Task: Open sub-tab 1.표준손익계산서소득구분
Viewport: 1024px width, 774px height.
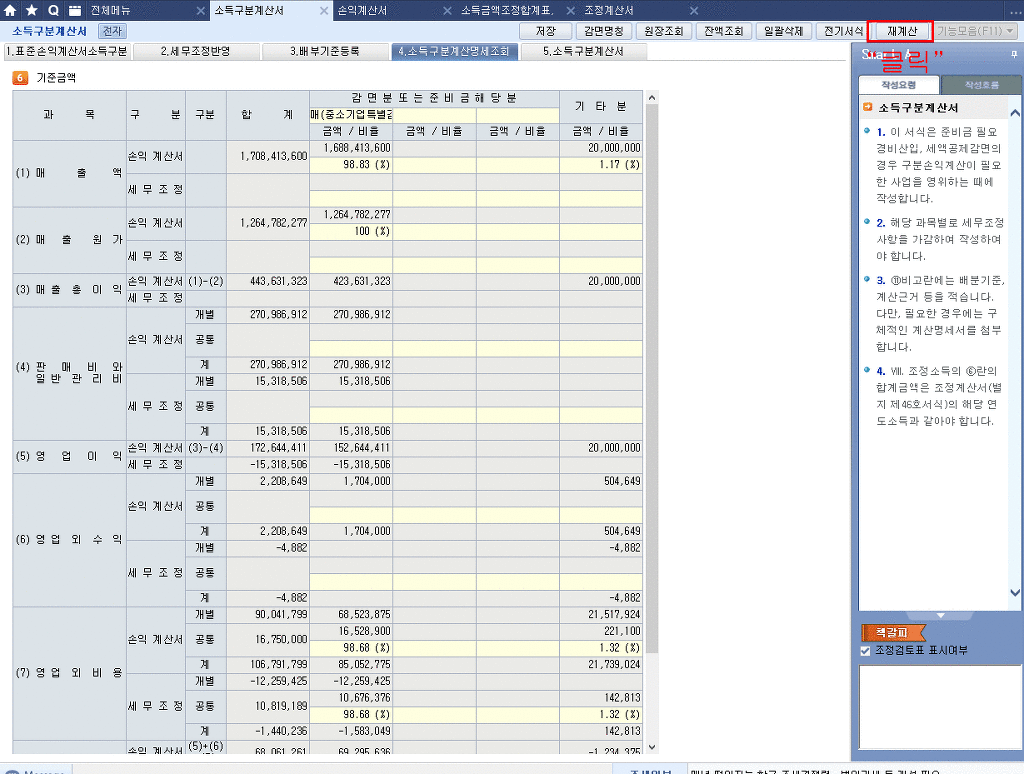Action: (x=67, y=51)
